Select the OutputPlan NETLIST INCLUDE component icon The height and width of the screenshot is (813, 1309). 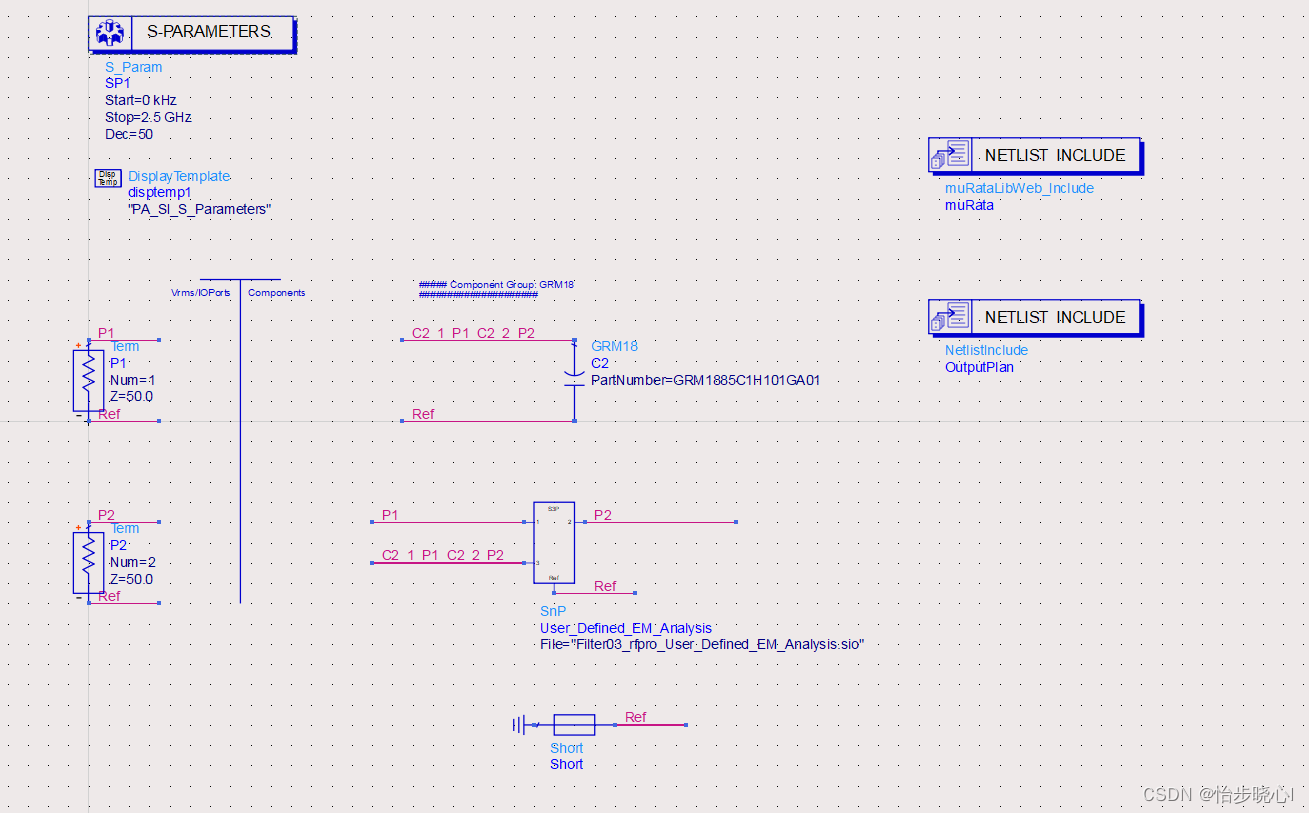coord(949,317)
